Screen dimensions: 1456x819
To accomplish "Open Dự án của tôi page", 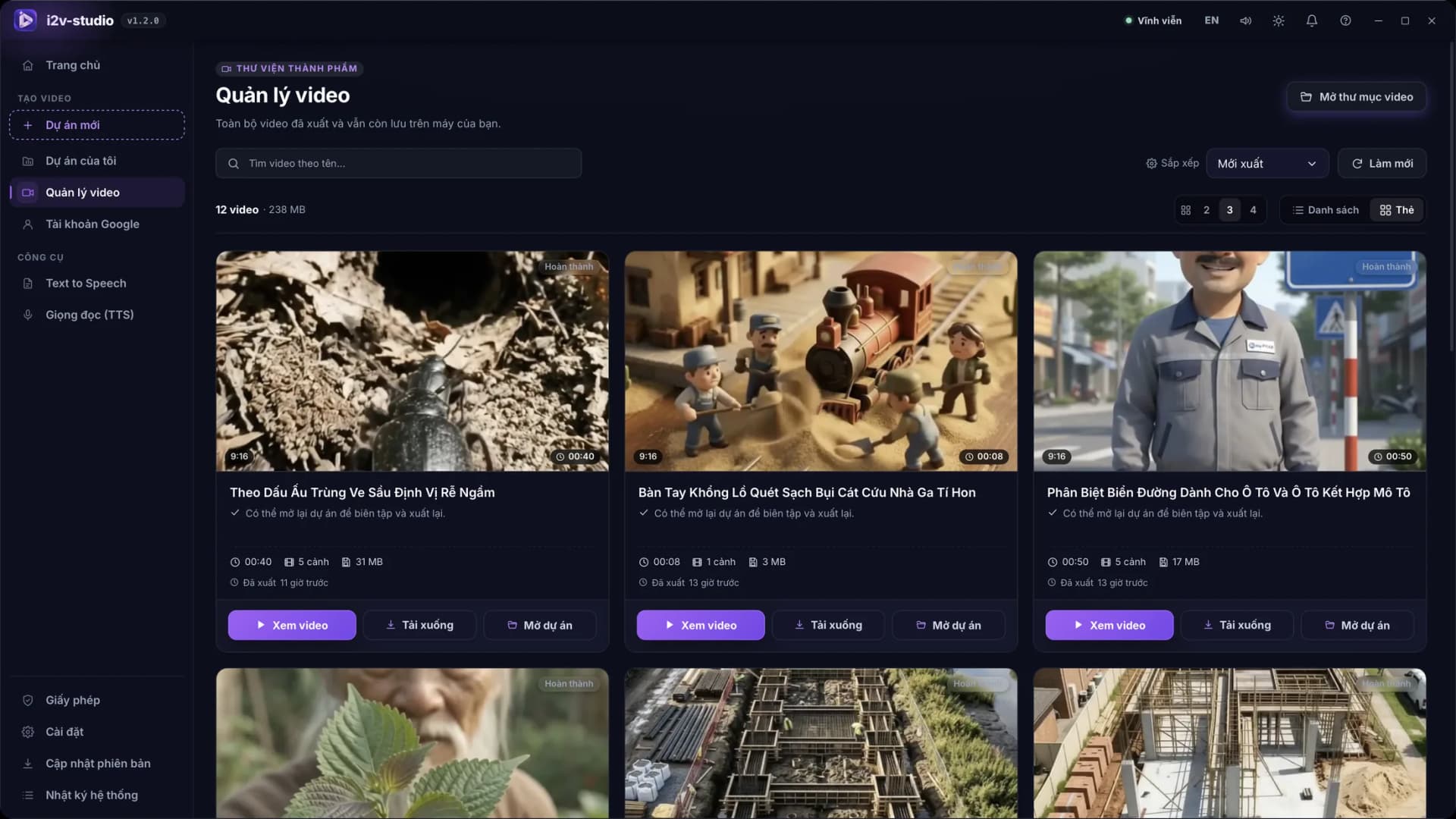I will 97,161.
